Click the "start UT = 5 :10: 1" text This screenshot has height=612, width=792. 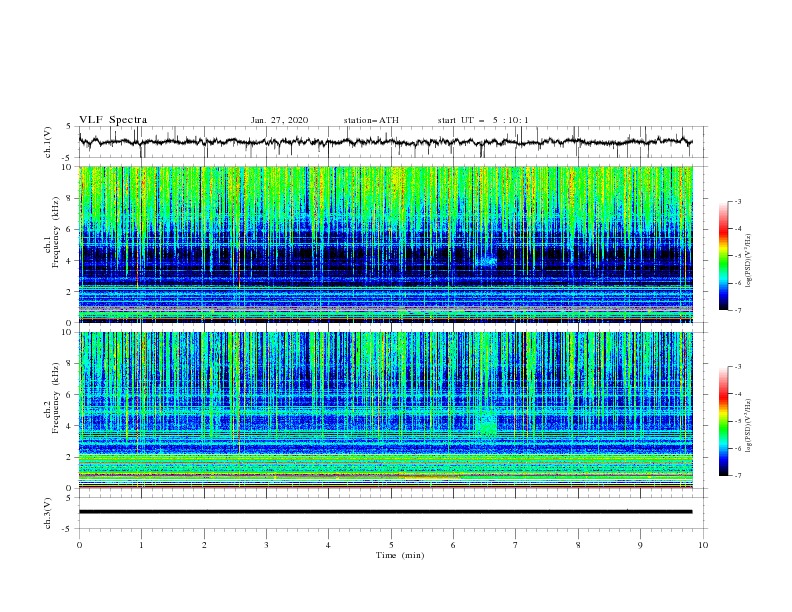[x=483, y=120]
